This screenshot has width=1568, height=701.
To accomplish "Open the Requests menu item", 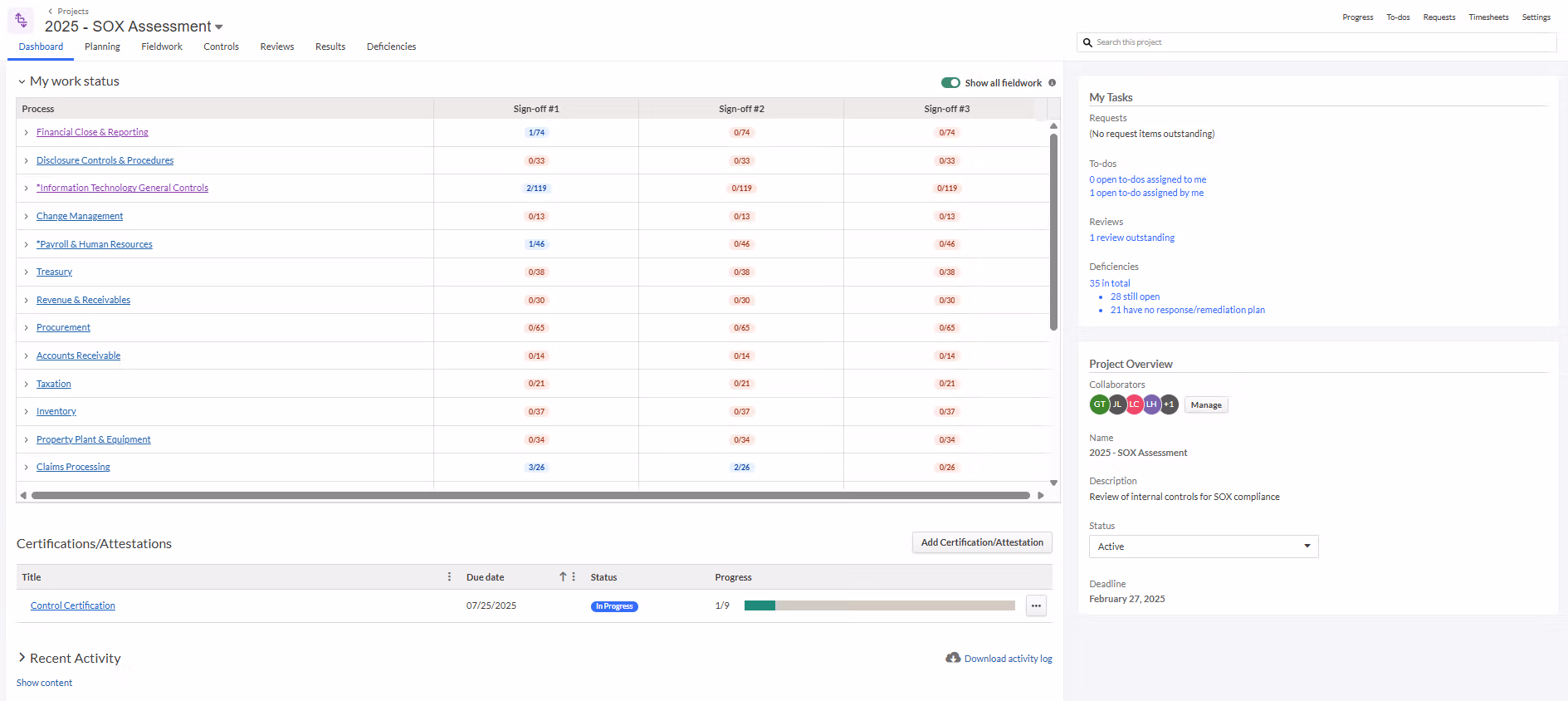I will pos(1439,17).
